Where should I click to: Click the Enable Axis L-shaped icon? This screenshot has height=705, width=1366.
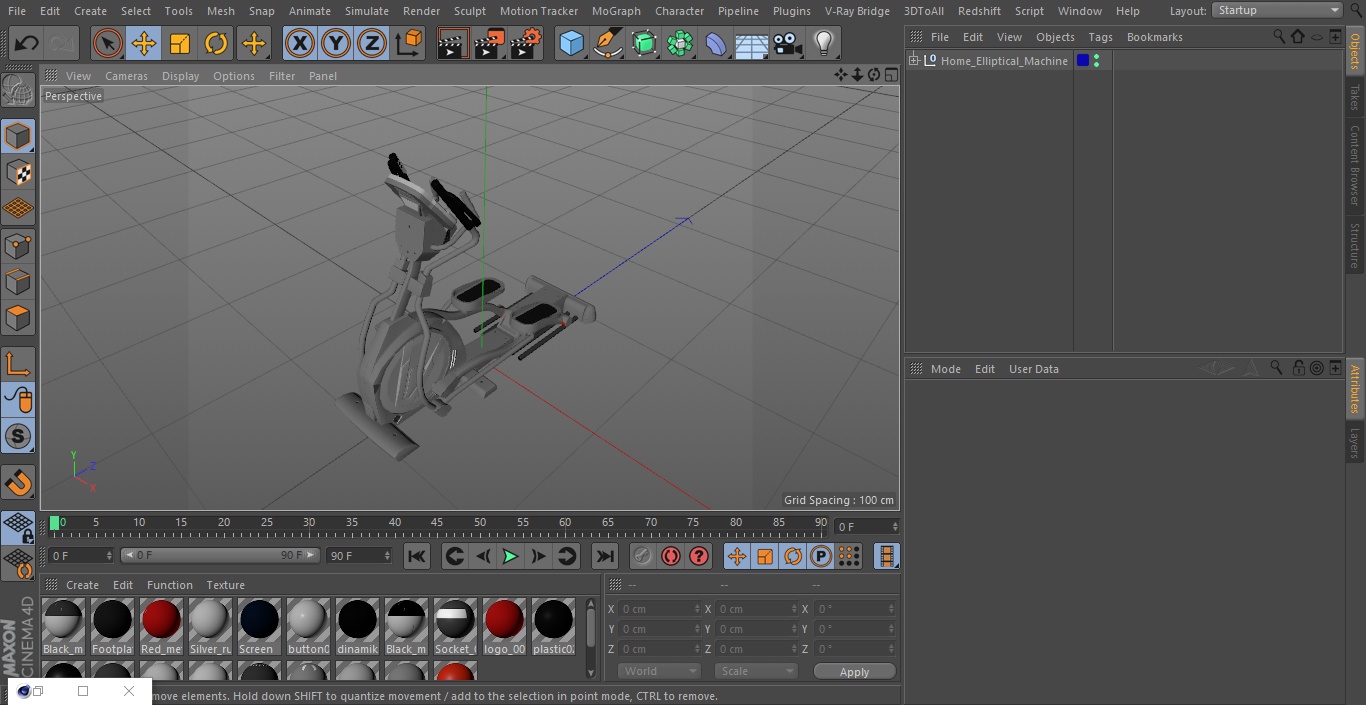(18, 364)
